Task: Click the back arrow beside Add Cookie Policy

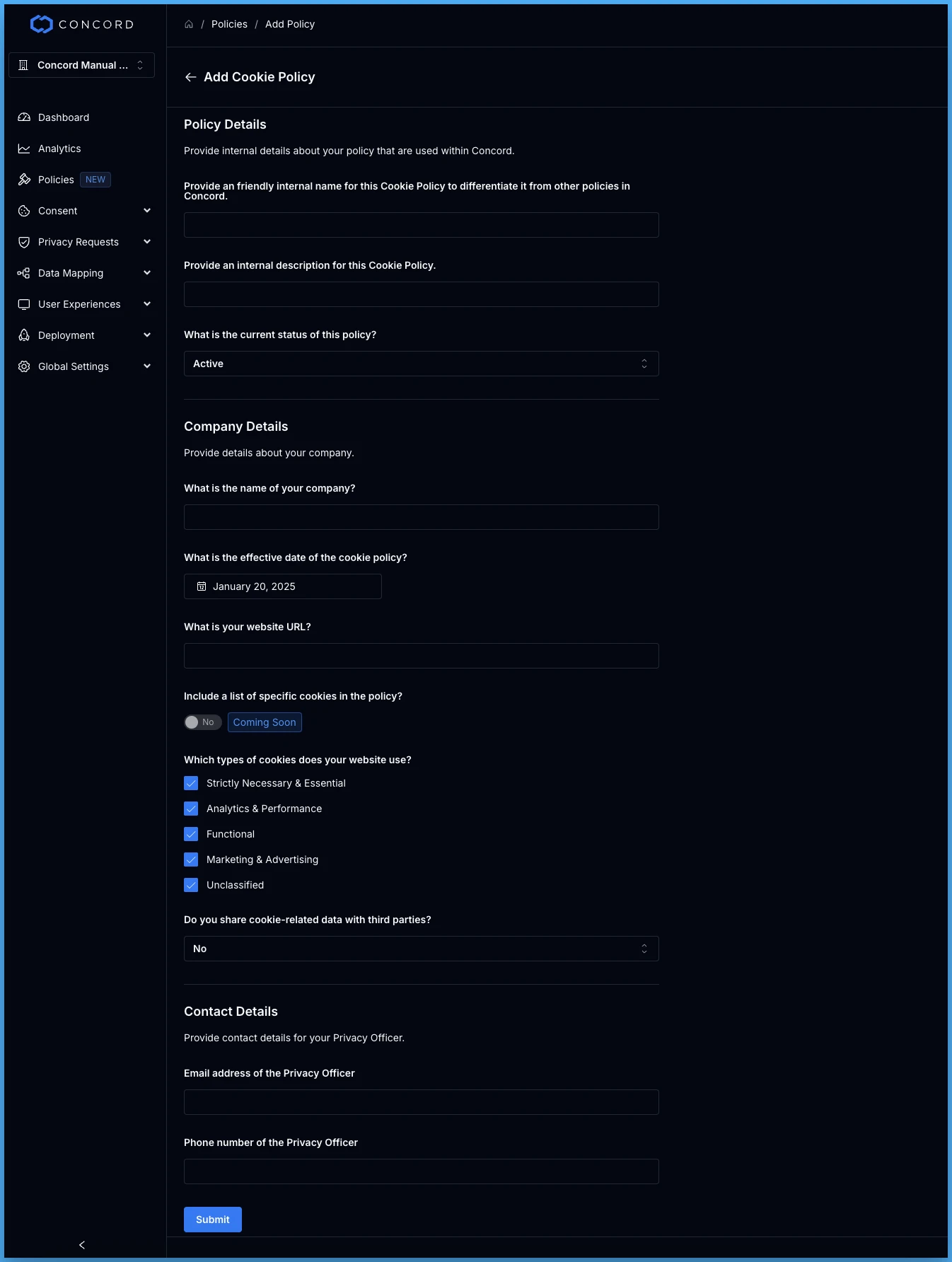Action: (x=190, y=77)
